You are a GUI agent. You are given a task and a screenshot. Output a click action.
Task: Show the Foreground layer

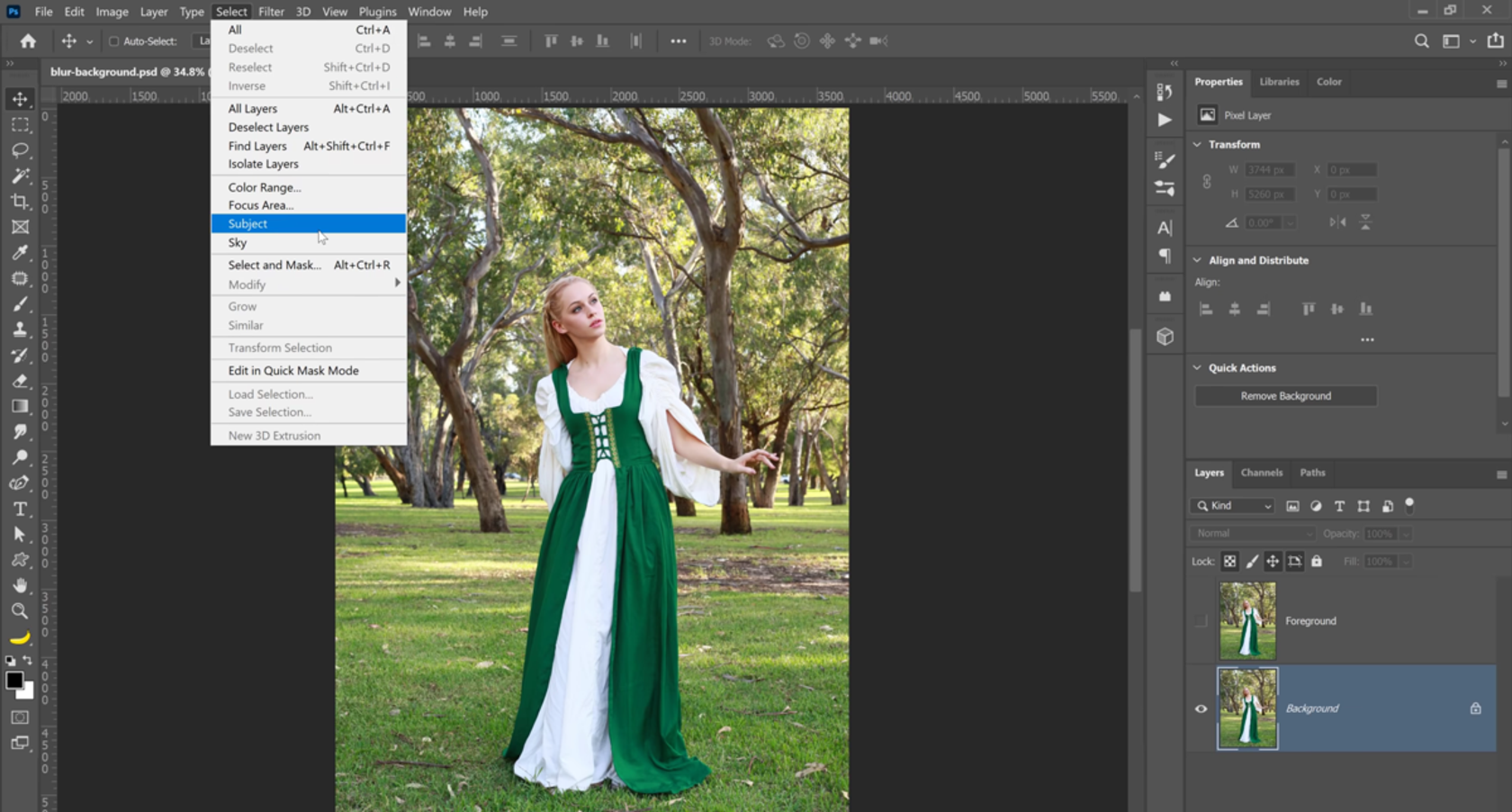click(x=1201, y=620)
